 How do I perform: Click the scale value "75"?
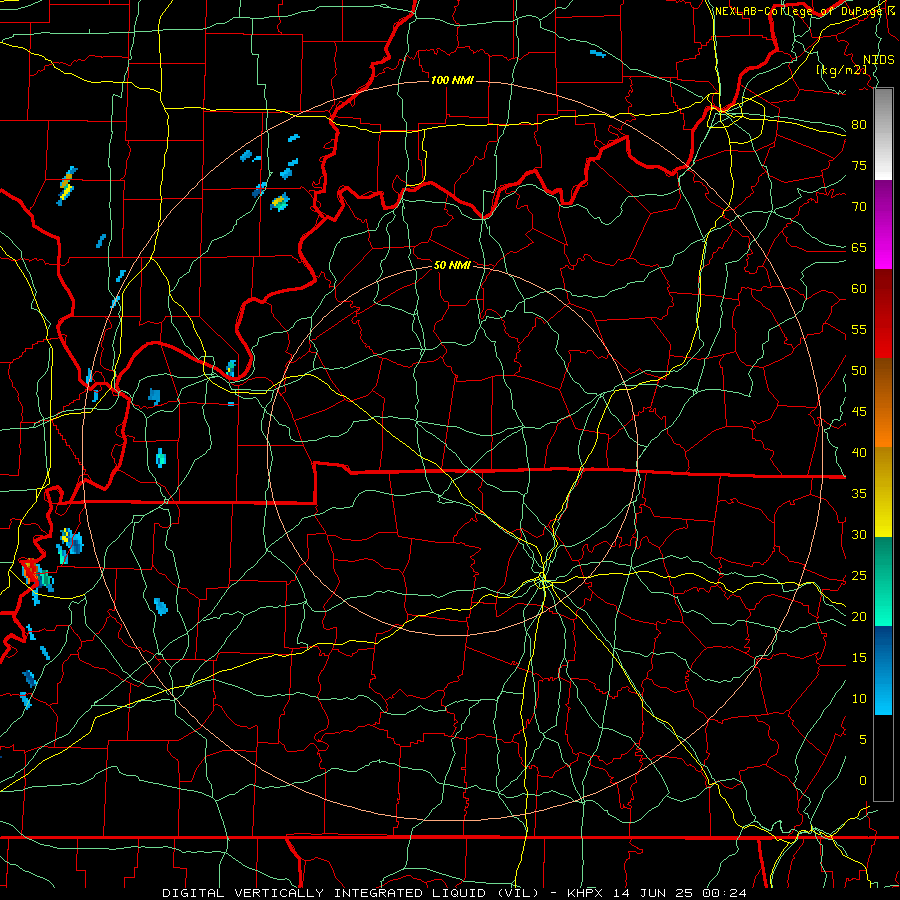click(x=859, y=165)
